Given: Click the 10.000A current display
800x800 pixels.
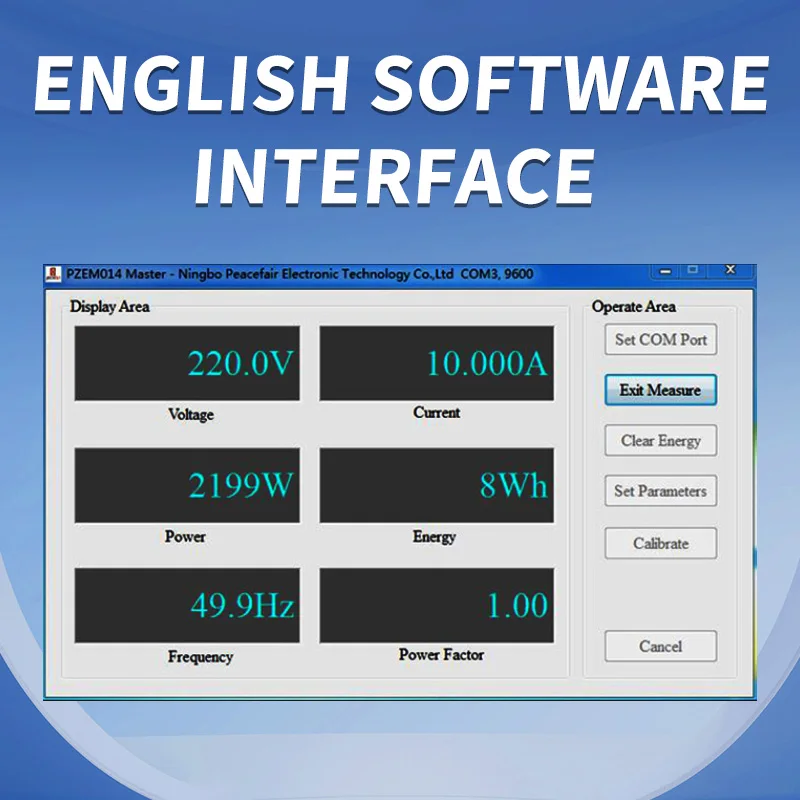Looking at the screenshot, I should pos(436,363).
